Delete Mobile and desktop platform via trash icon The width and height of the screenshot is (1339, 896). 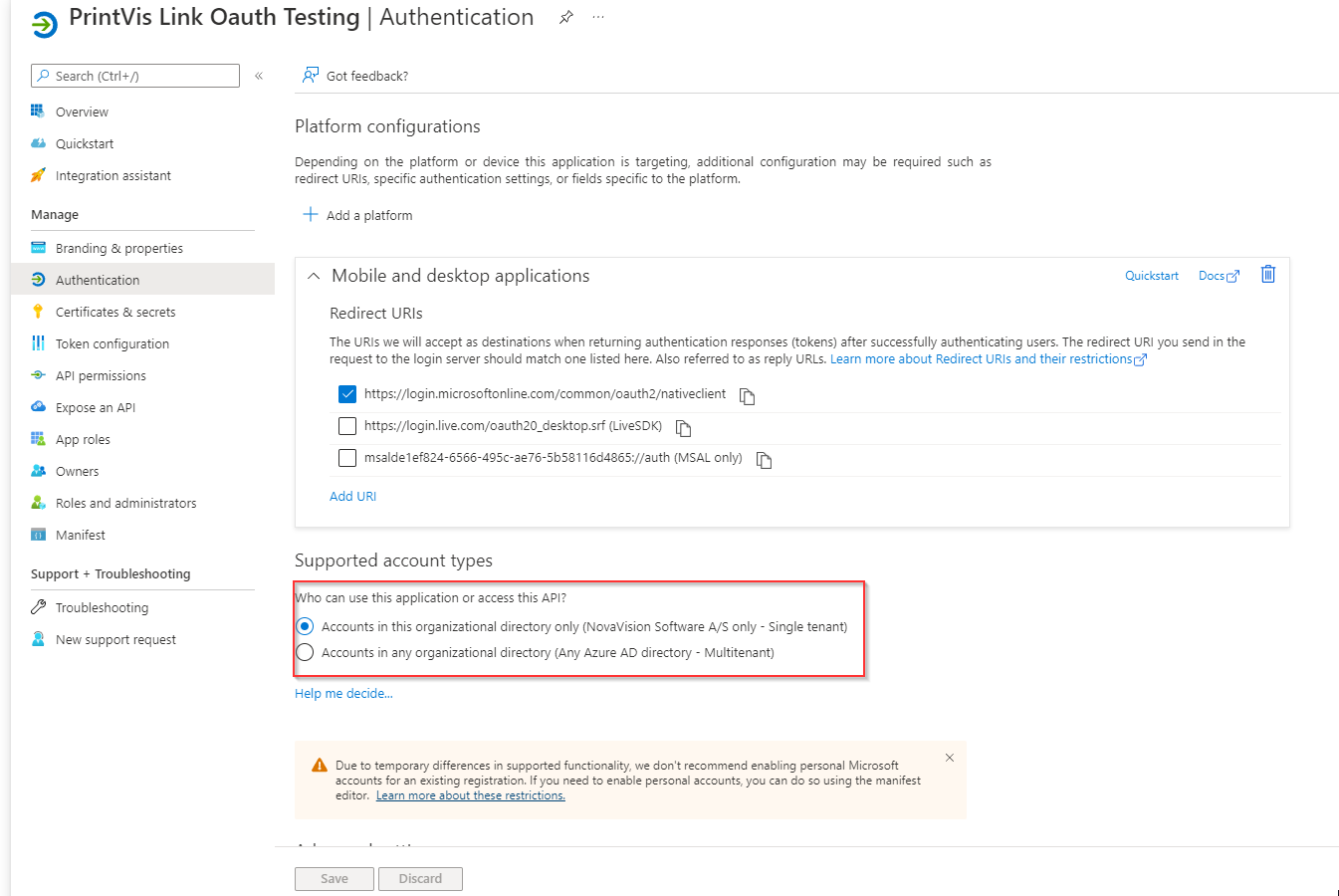click(1267, 275)
